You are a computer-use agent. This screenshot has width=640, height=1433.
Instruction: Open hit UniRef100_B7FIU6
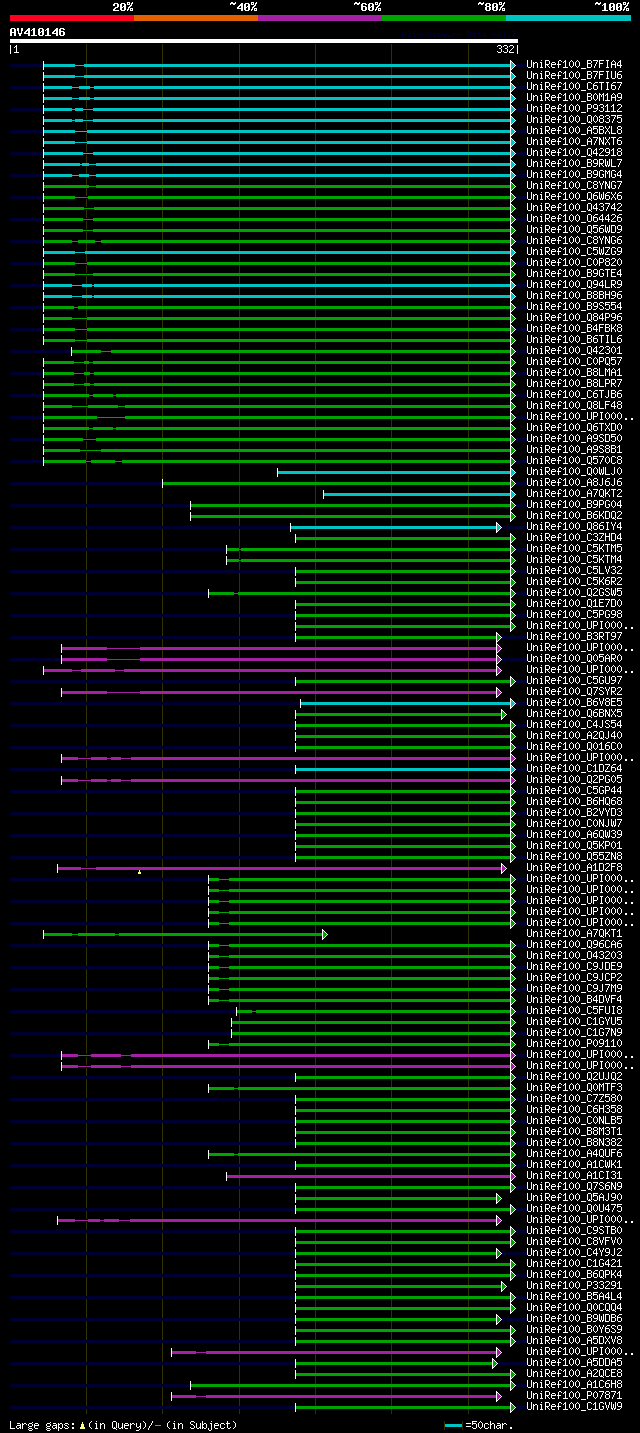574,75
